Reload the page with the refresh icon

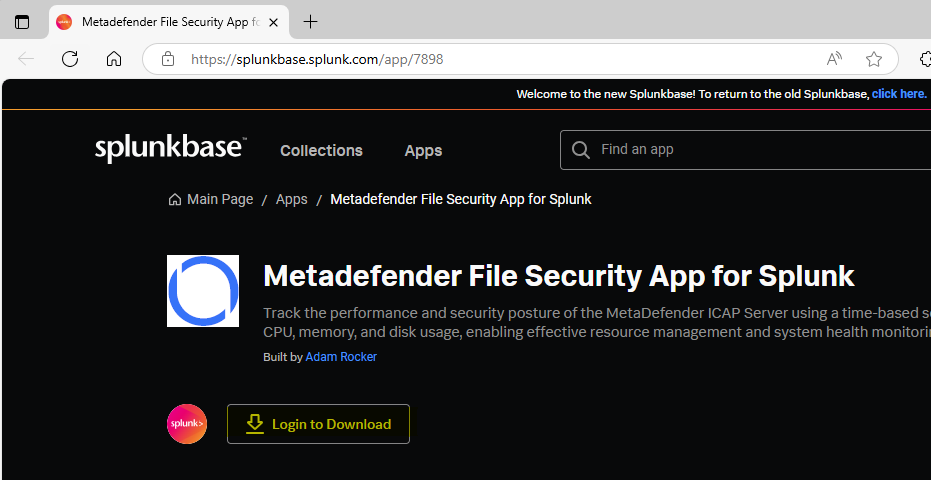pyautogui.click(x=70, y=59)
